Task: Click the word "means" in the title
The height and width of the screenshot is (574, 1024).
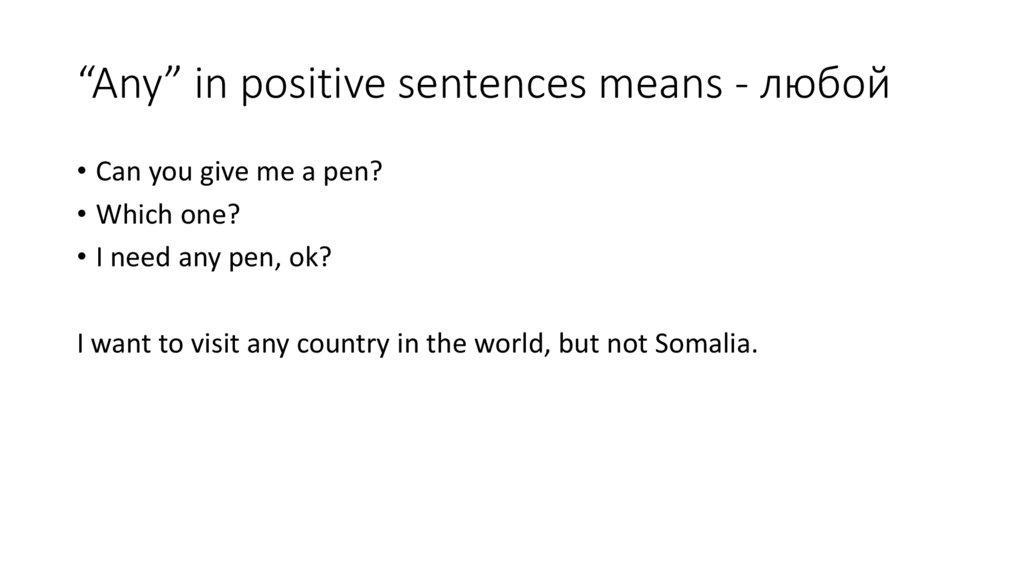Action: [x=666, y=86]
